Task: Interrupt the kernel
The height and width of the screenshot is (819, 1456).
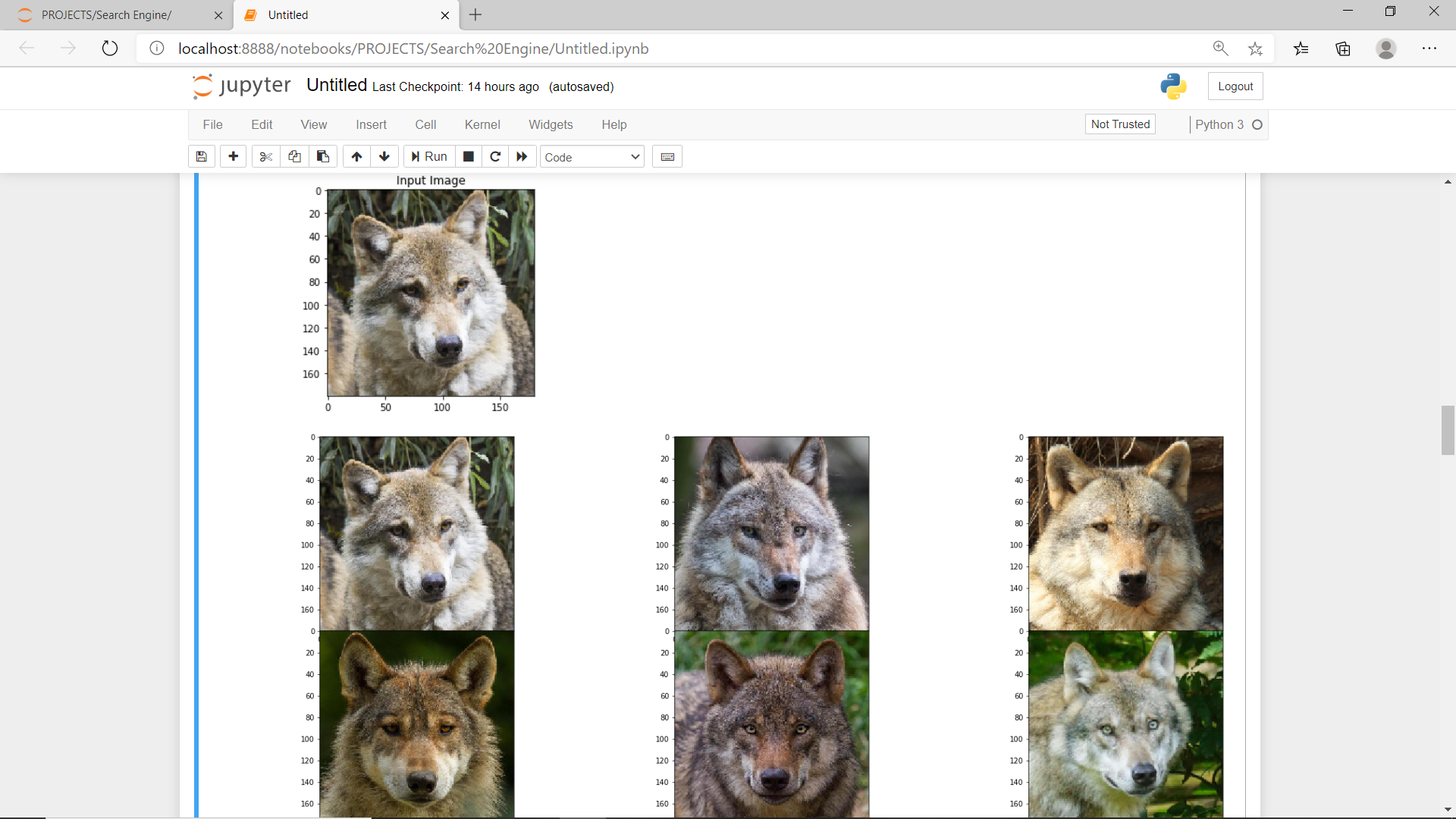Action: coord(468,156)
